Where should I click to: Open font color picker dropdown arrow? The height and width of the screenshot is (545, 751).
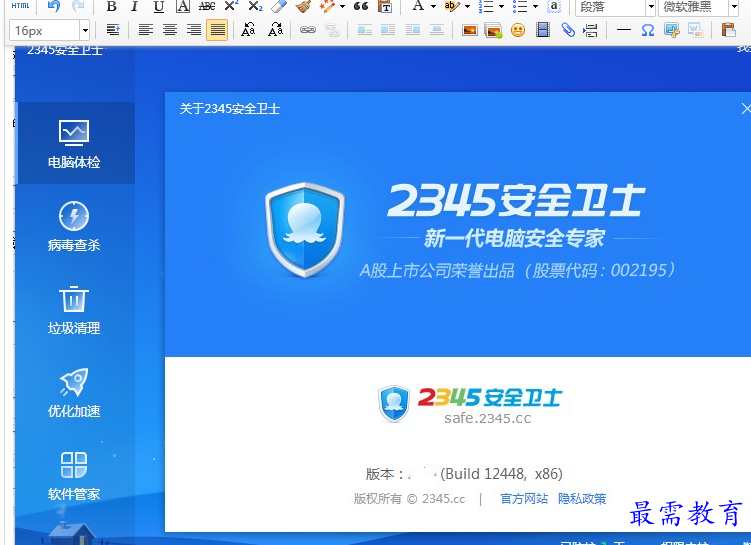(433, 7)
